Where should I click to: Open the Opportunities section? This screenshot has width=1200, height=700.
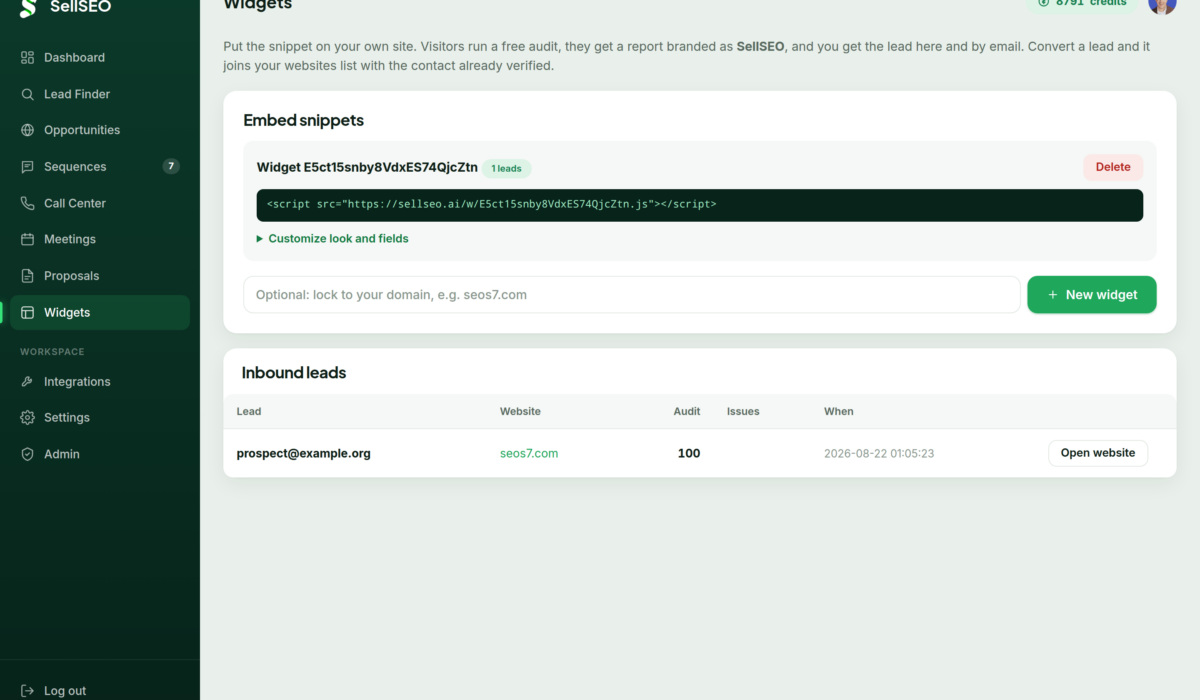(x=100, y=130)
